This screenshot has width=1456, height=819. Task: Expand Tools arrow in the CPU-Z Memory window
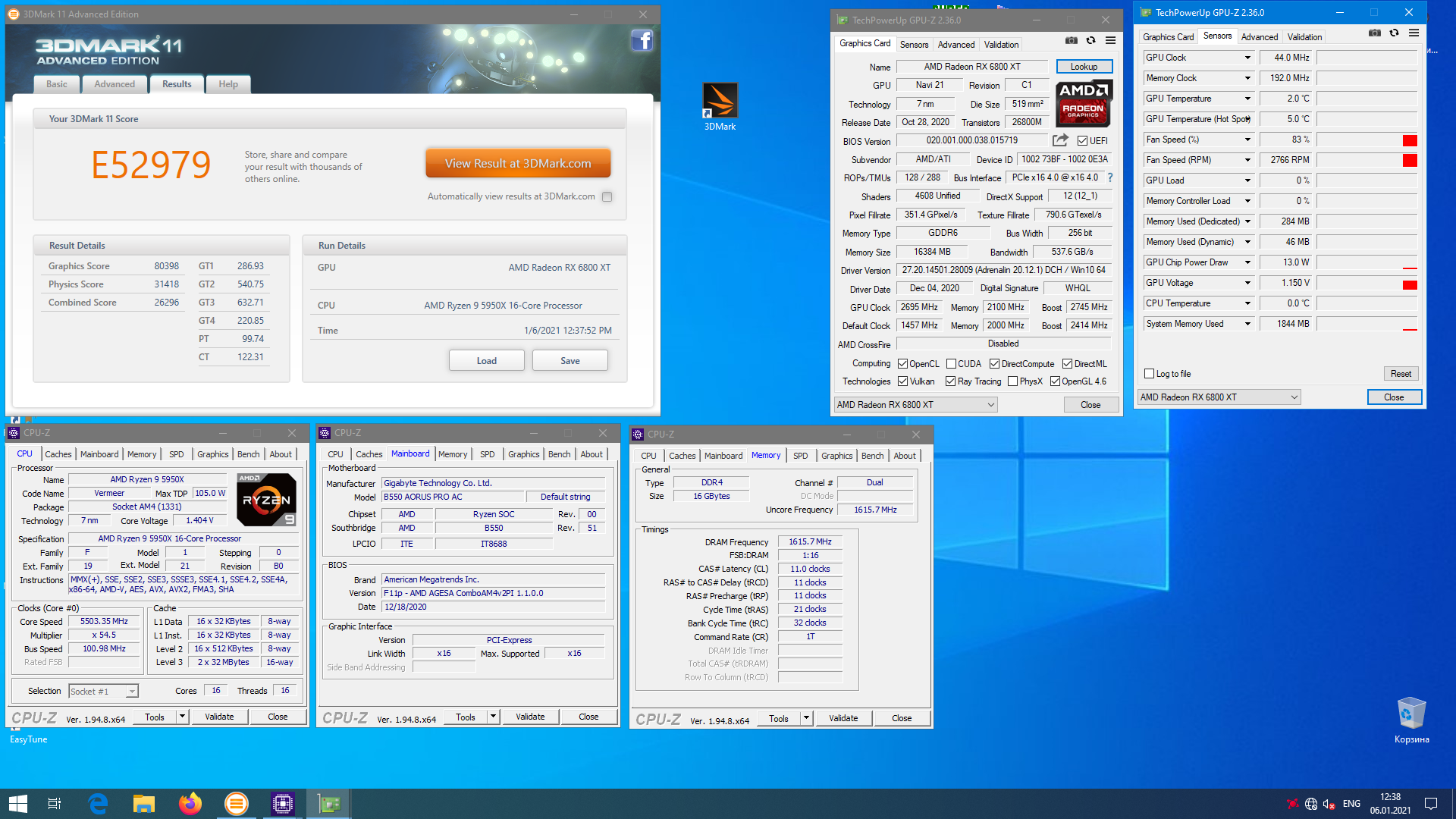pos(806,718)
